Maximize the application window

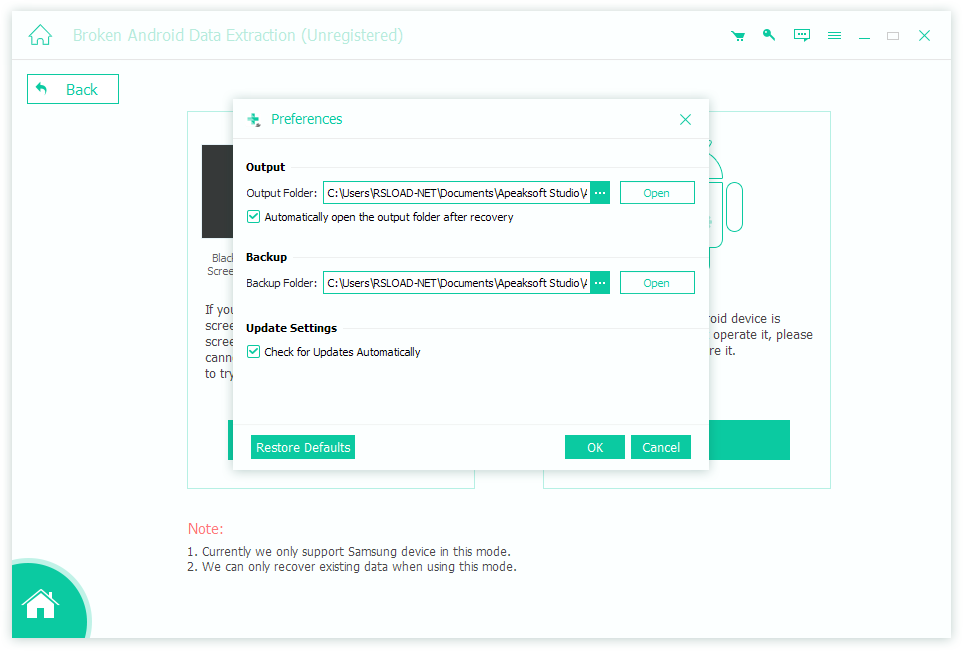893,36
